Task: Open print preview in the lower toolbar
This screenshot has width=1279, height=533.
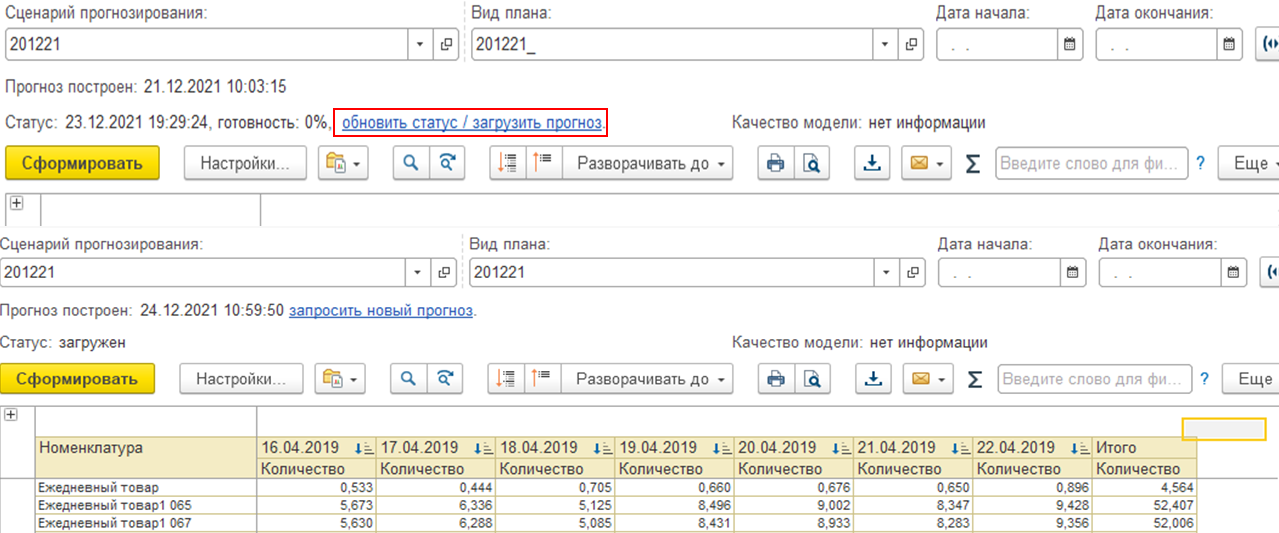Action: 812,379
